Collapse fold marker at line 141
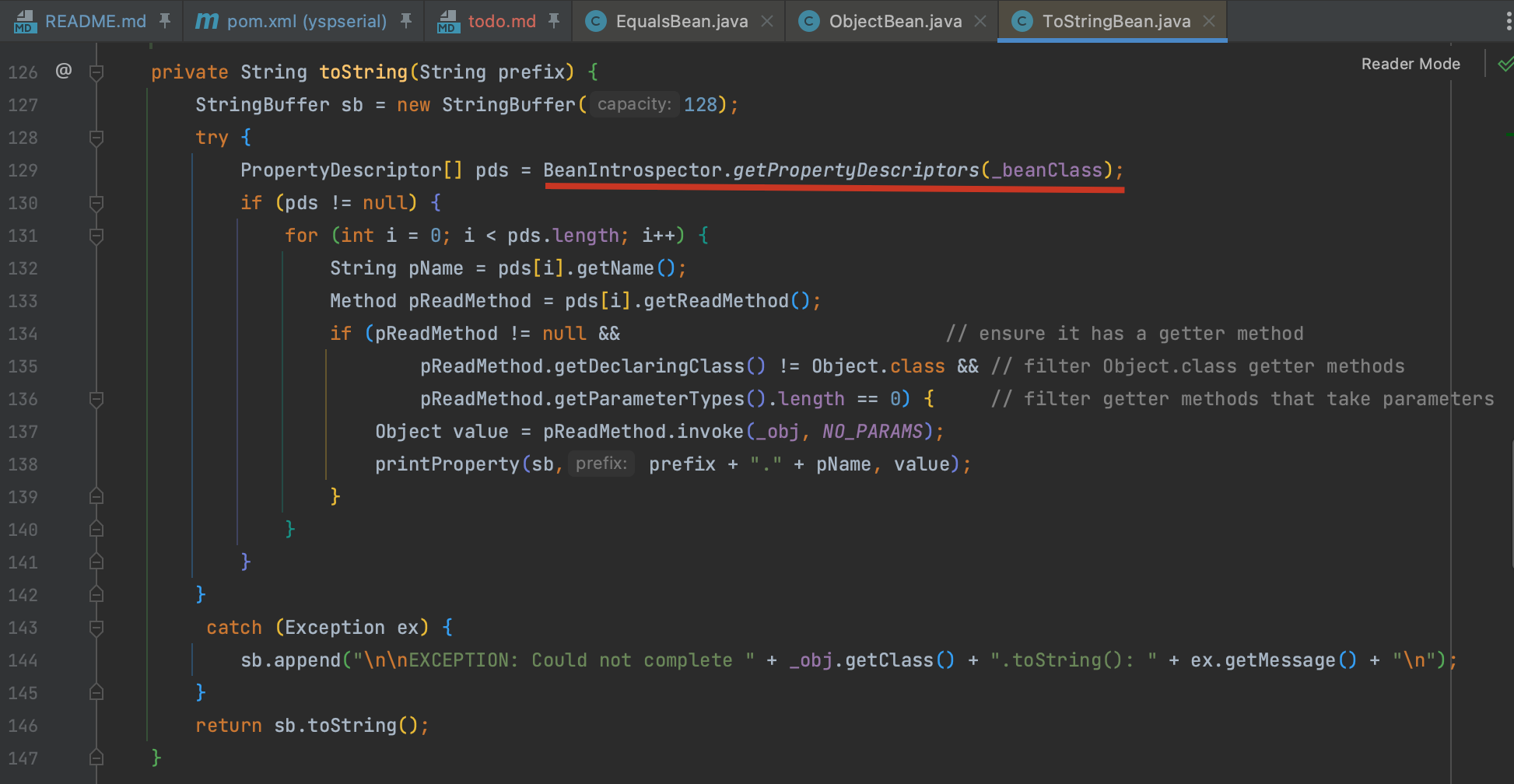The width and height of the screenshot is (1514, 784). click(96, 562)
